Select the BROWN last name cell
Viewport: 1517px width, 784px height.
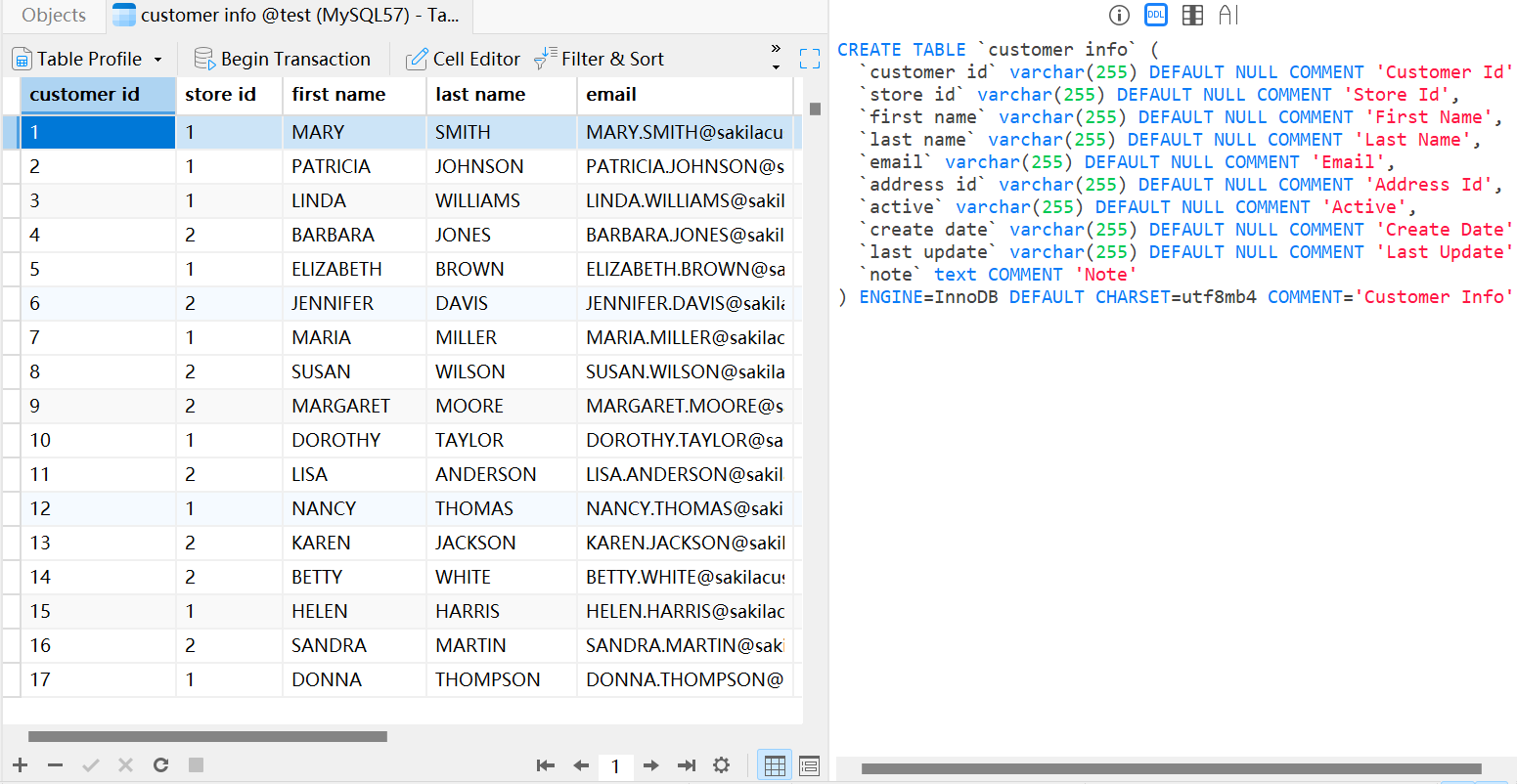(x=501, y=269)
